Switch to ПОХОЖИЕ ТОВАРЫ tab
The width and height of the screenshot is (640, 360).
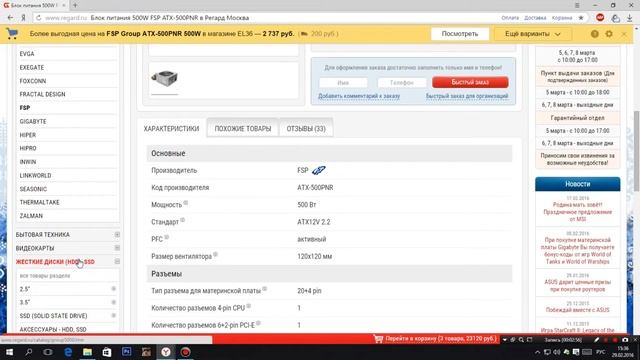point(243,129)
